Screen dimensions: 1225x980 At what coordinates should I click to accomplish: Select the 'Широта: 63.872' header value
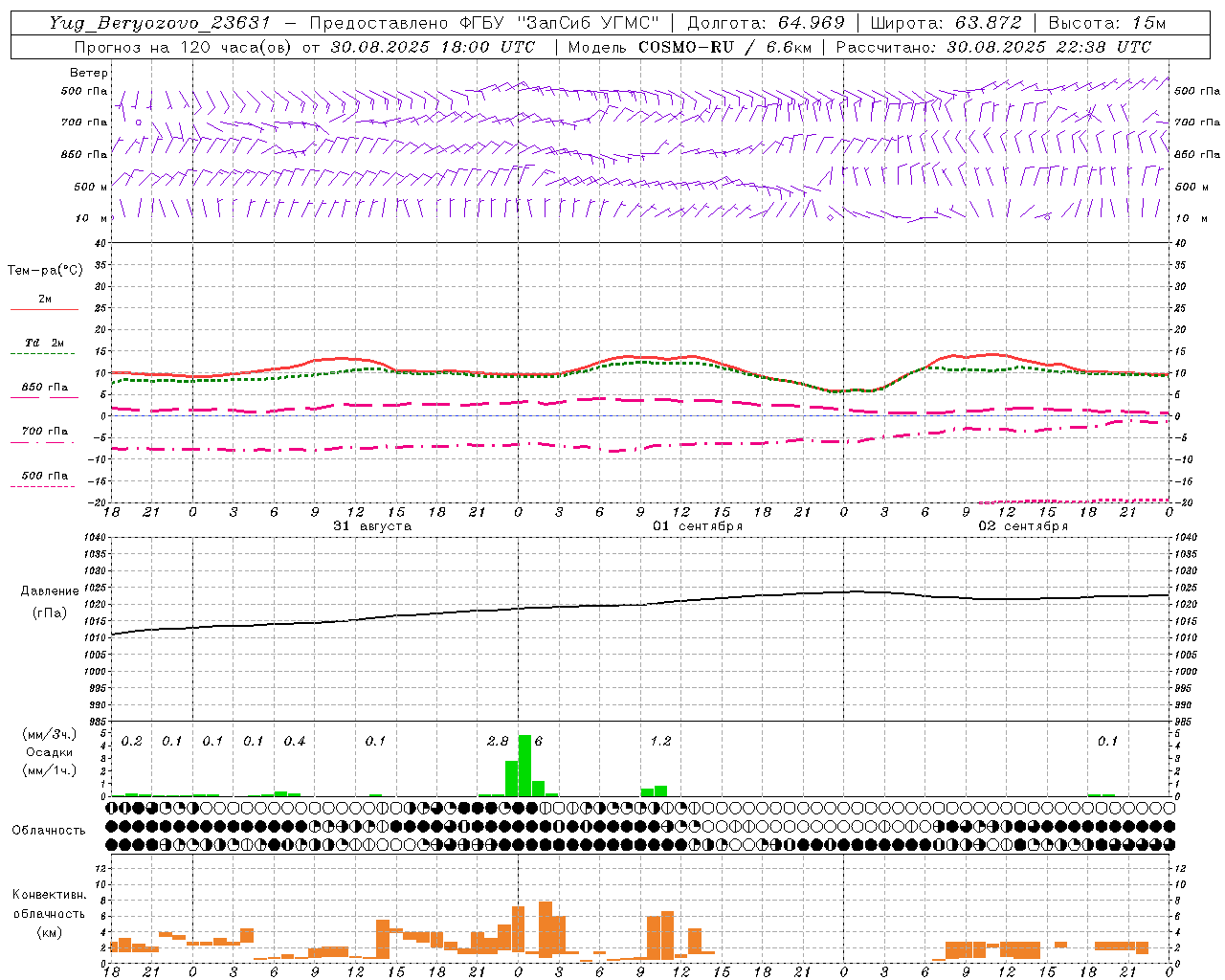(946, 23)
